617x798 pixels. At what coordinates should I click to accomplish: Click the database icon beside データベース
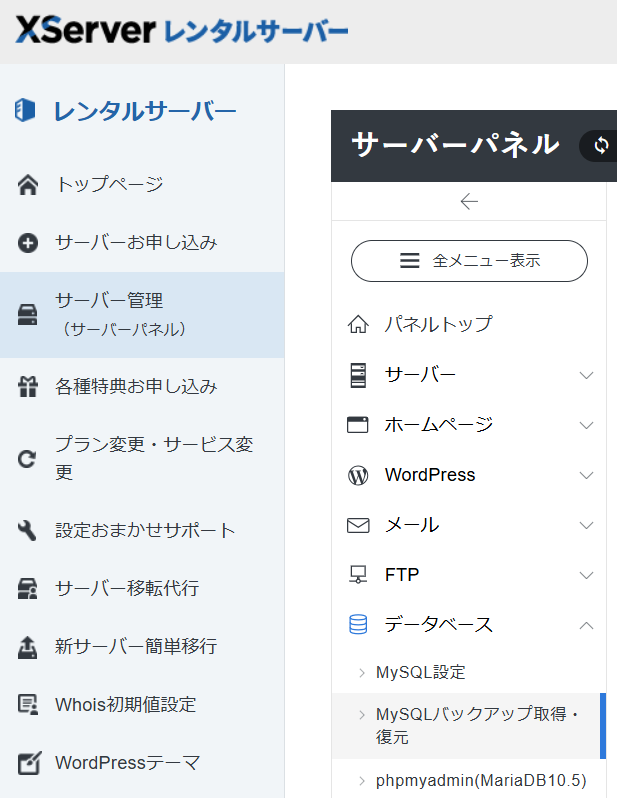tap(358, 625)
